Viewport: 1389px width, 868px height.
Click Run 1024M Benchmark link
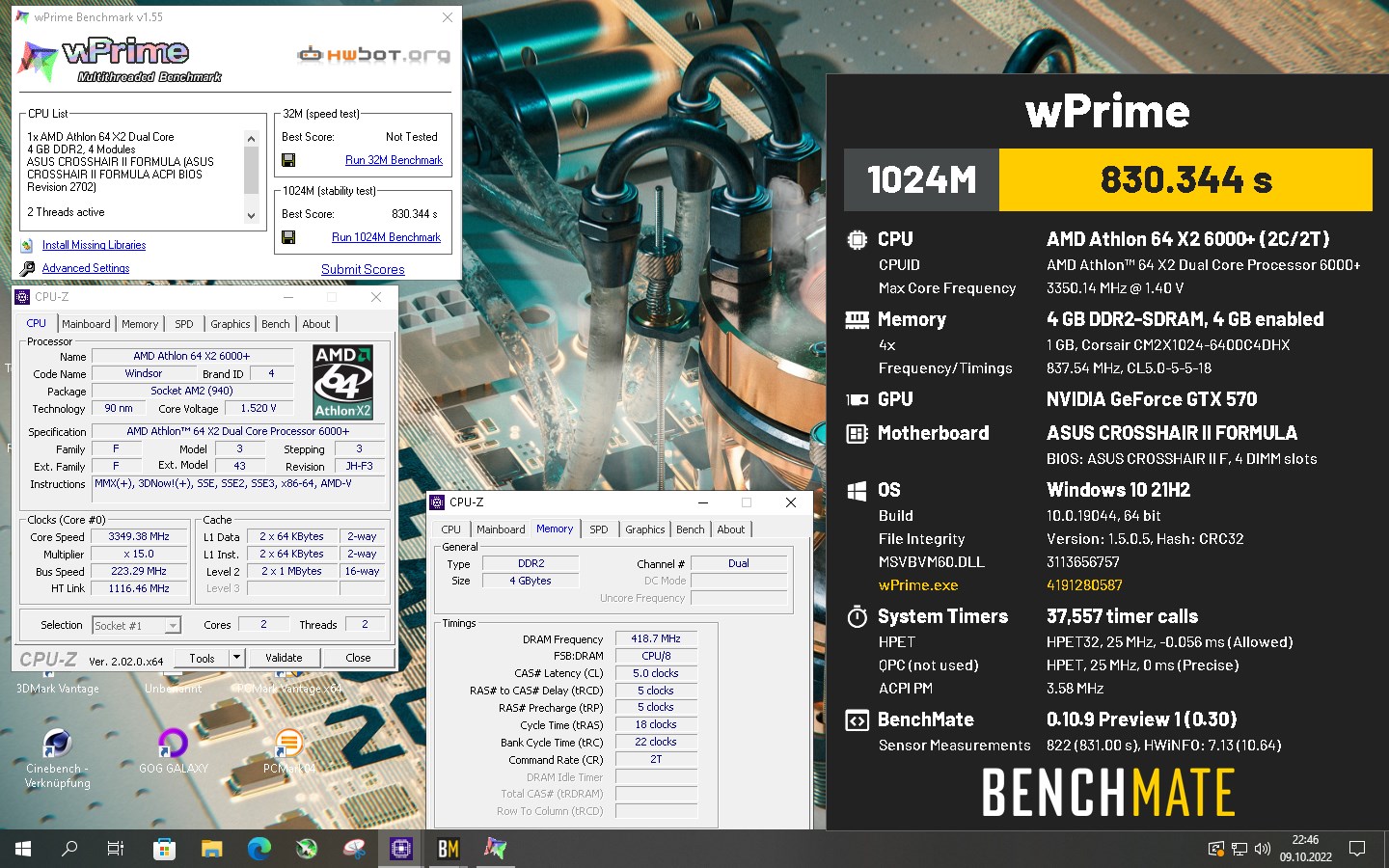(386, 237)
